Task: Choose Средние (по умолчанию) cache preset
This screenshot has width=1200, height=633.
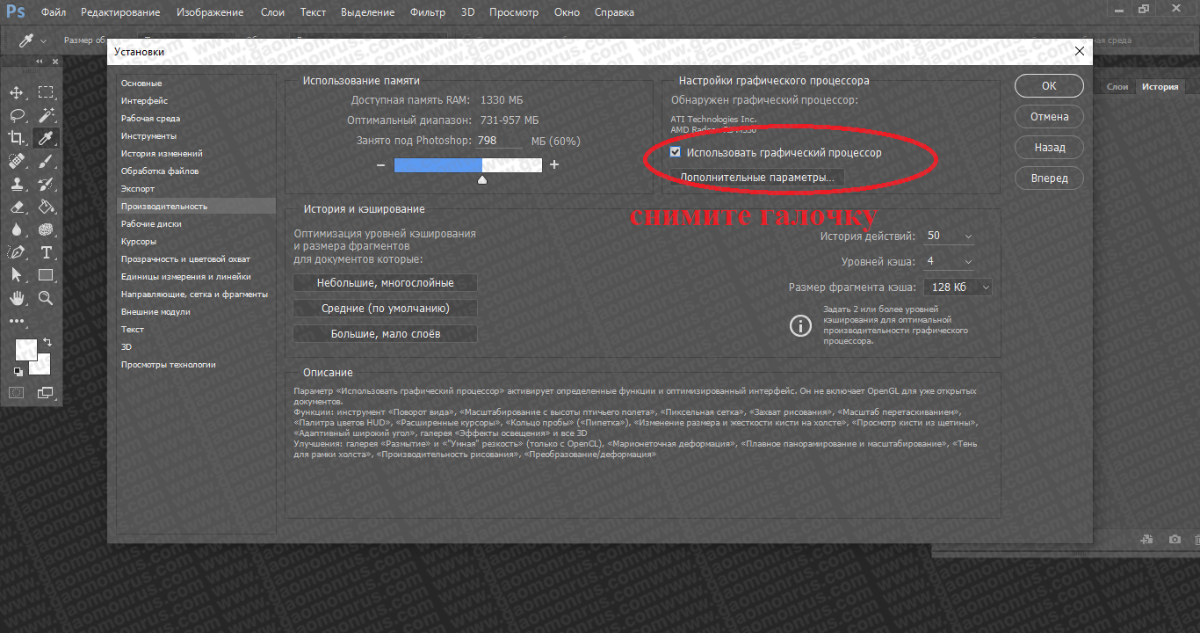Action: (x=385, y=308)
